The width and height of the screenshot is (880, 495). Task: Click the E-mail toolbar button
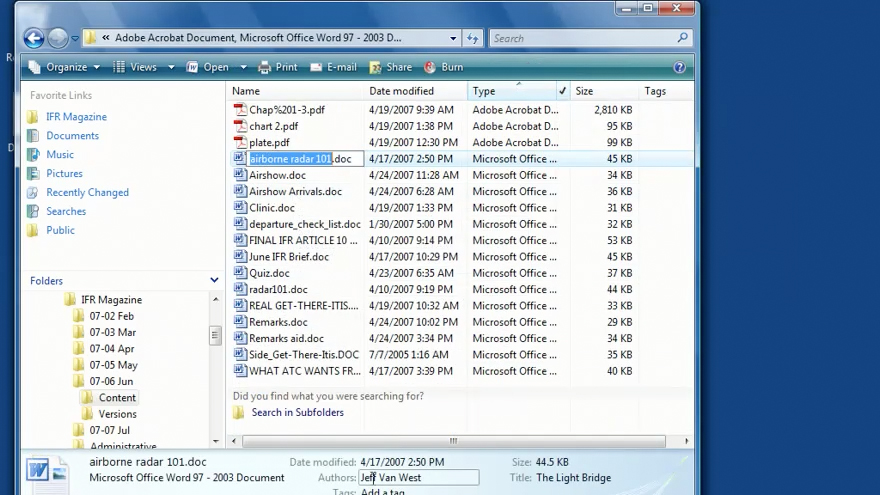(x=333, y=67)
